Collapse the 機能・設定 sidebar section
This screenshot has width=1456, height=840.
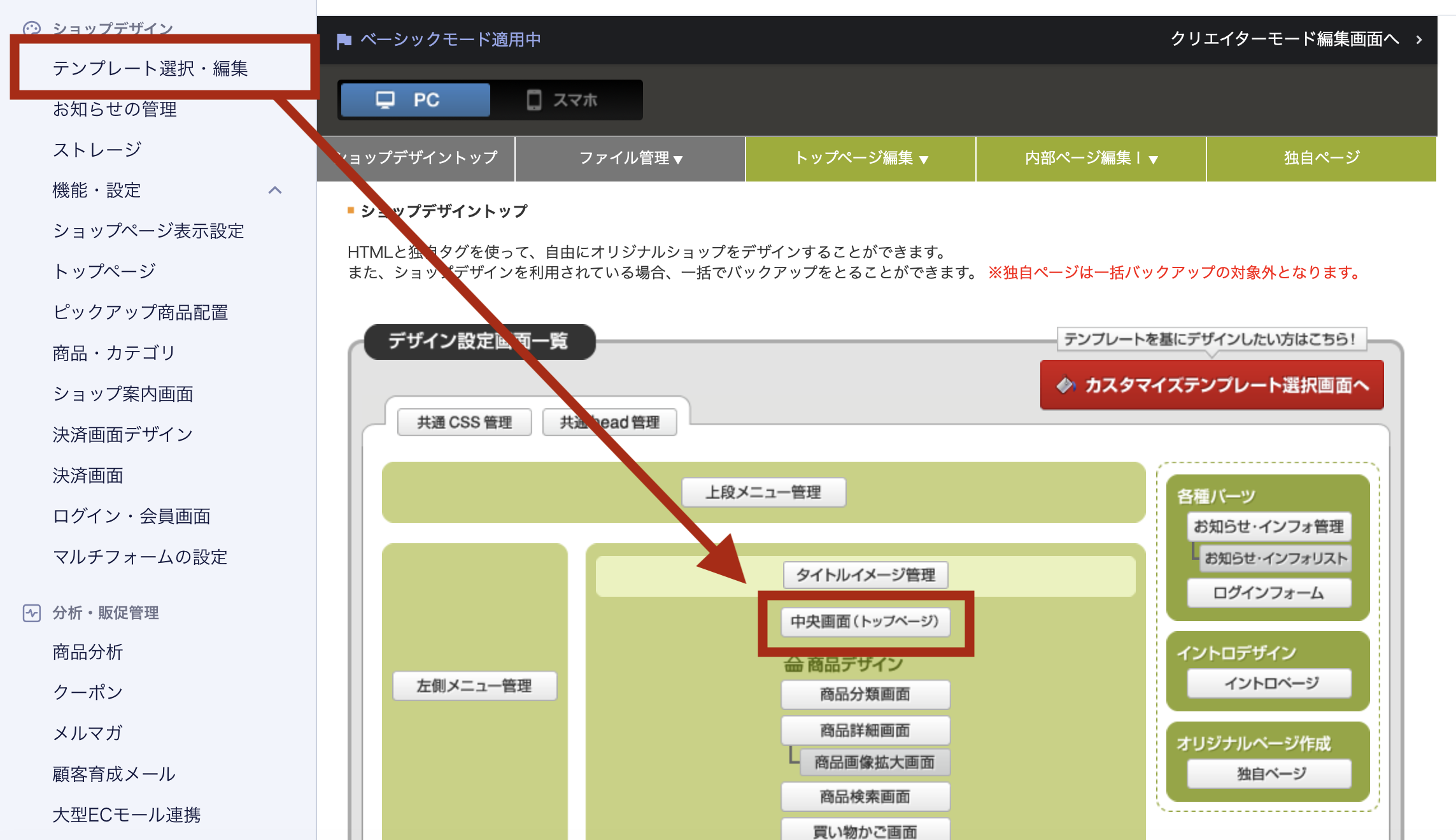coord(275,190)
